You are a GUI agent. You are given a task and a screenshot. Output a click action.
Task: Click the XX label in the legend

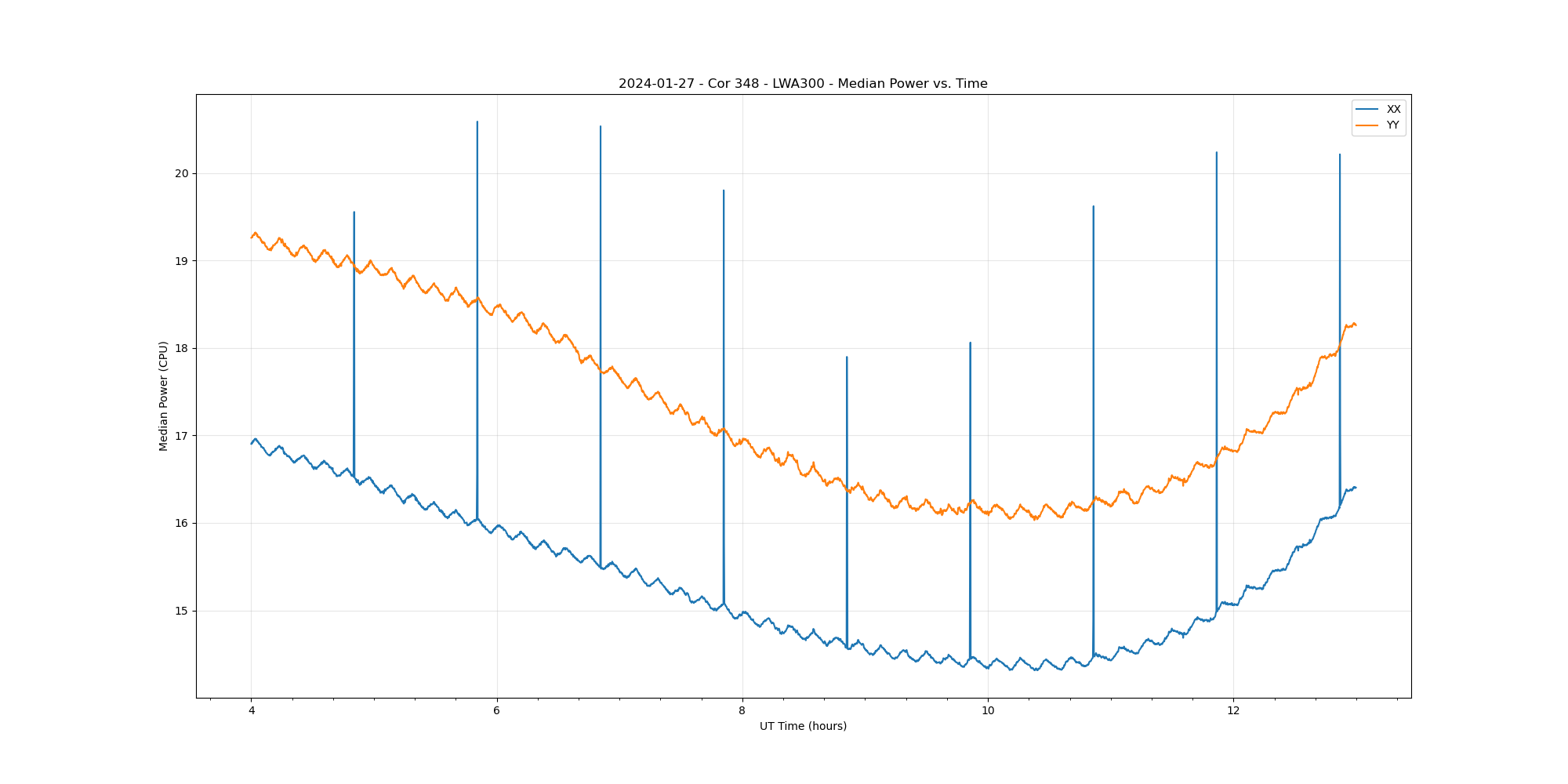pyautogui.click(x=1393, y=110)
